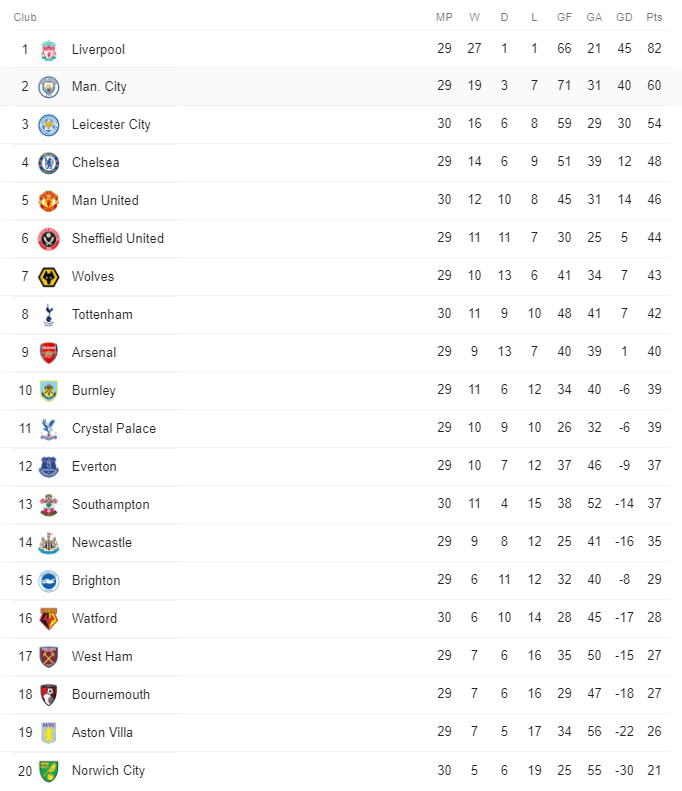Select the Man. City badge icon
The width and height of the screenshot is (682, 791).
[x=48, y=87]
